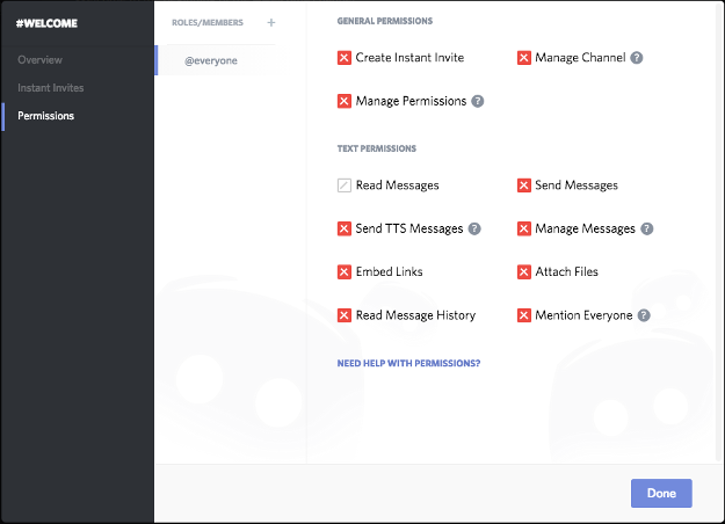This screenshot has width=725, height=524.
Task: Toggle Manage Channel permission checkbox
Action: click(524, 58)
